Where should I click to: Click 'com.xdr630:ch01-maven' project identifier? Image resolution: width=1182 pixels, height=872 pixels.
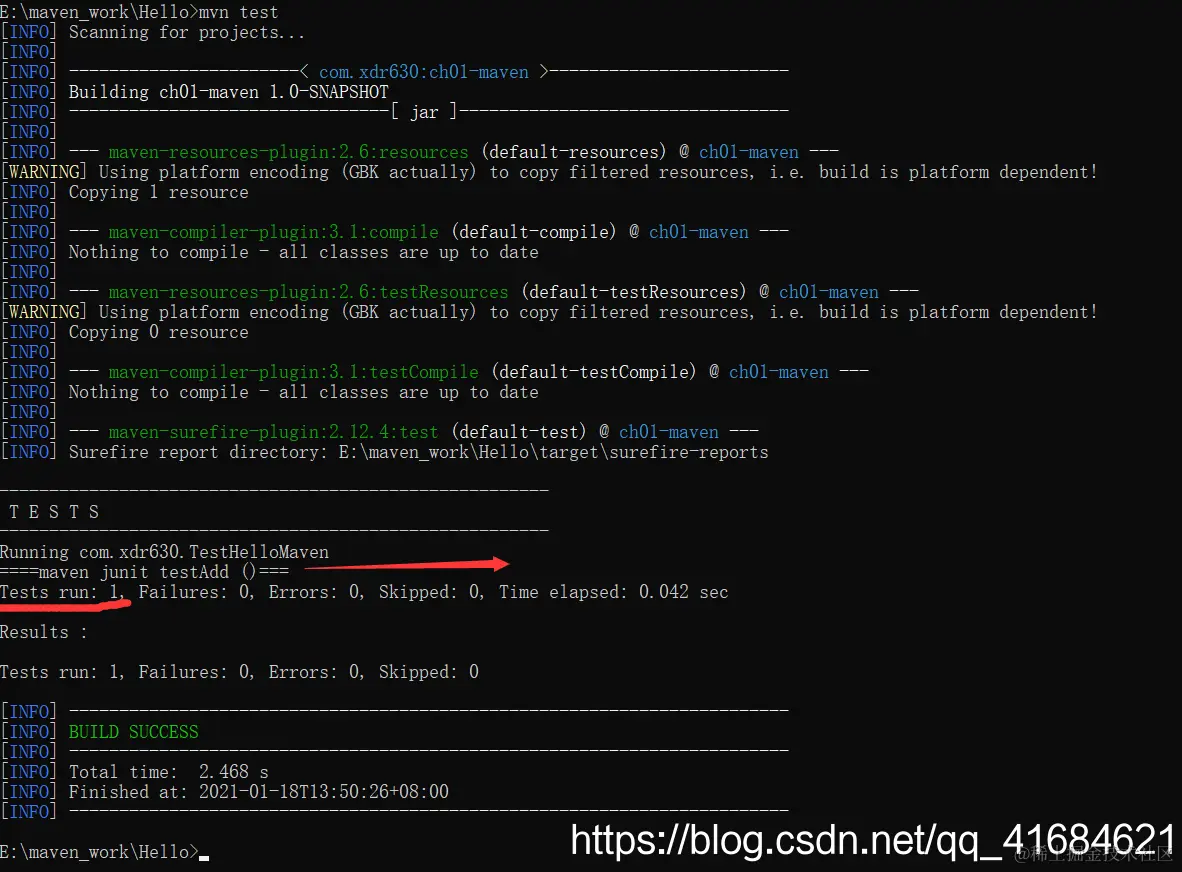pos(424,72)
